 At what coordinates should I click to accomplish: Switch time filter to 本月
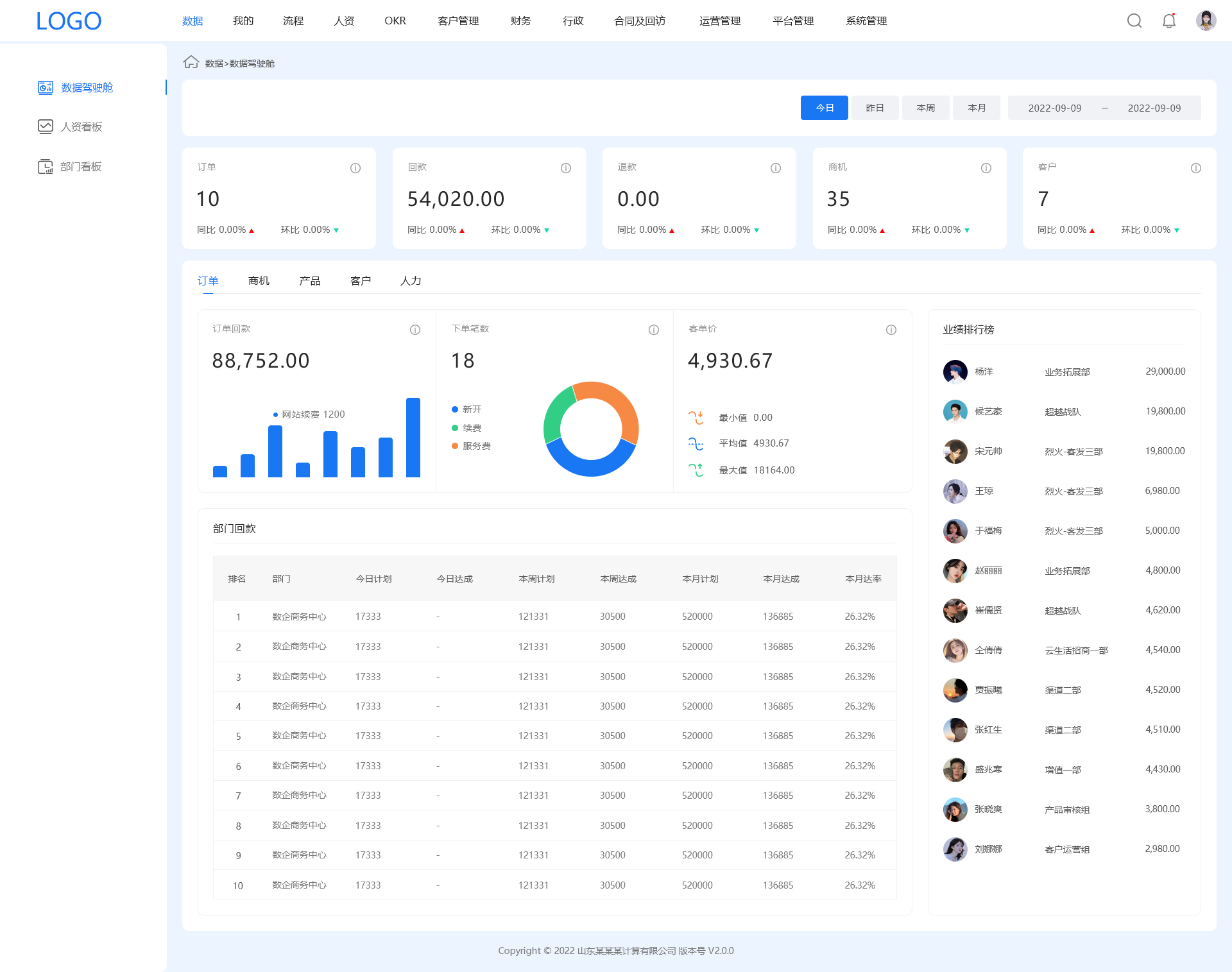click(x=976, y=108)
